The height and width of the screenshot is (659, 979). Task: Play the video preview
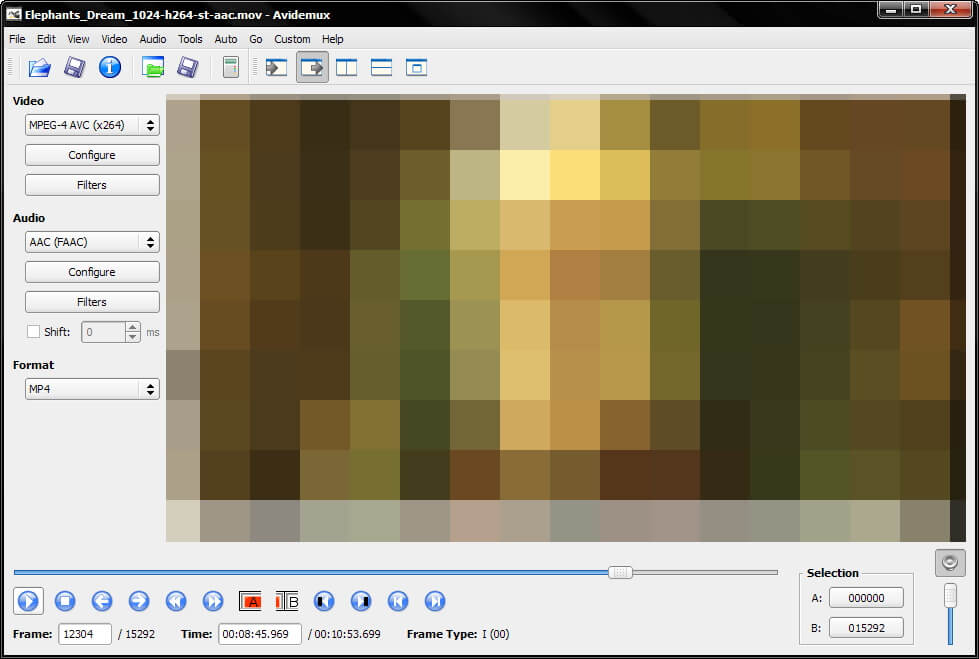tap(28, 601)
